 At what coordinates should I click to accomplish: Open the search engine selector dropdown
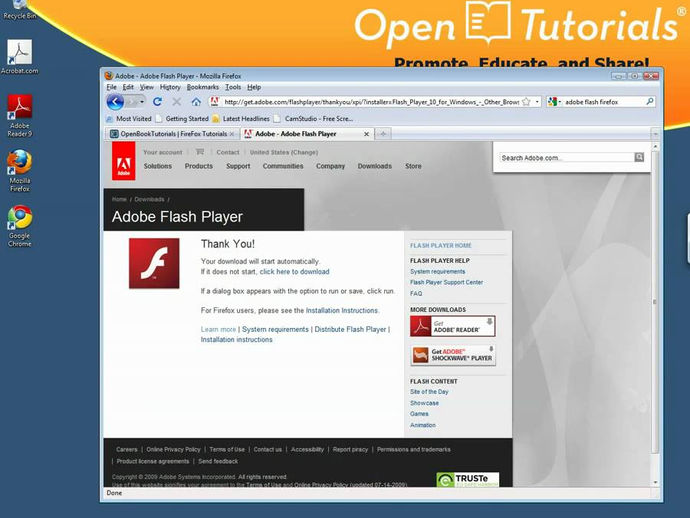[554, 102]
